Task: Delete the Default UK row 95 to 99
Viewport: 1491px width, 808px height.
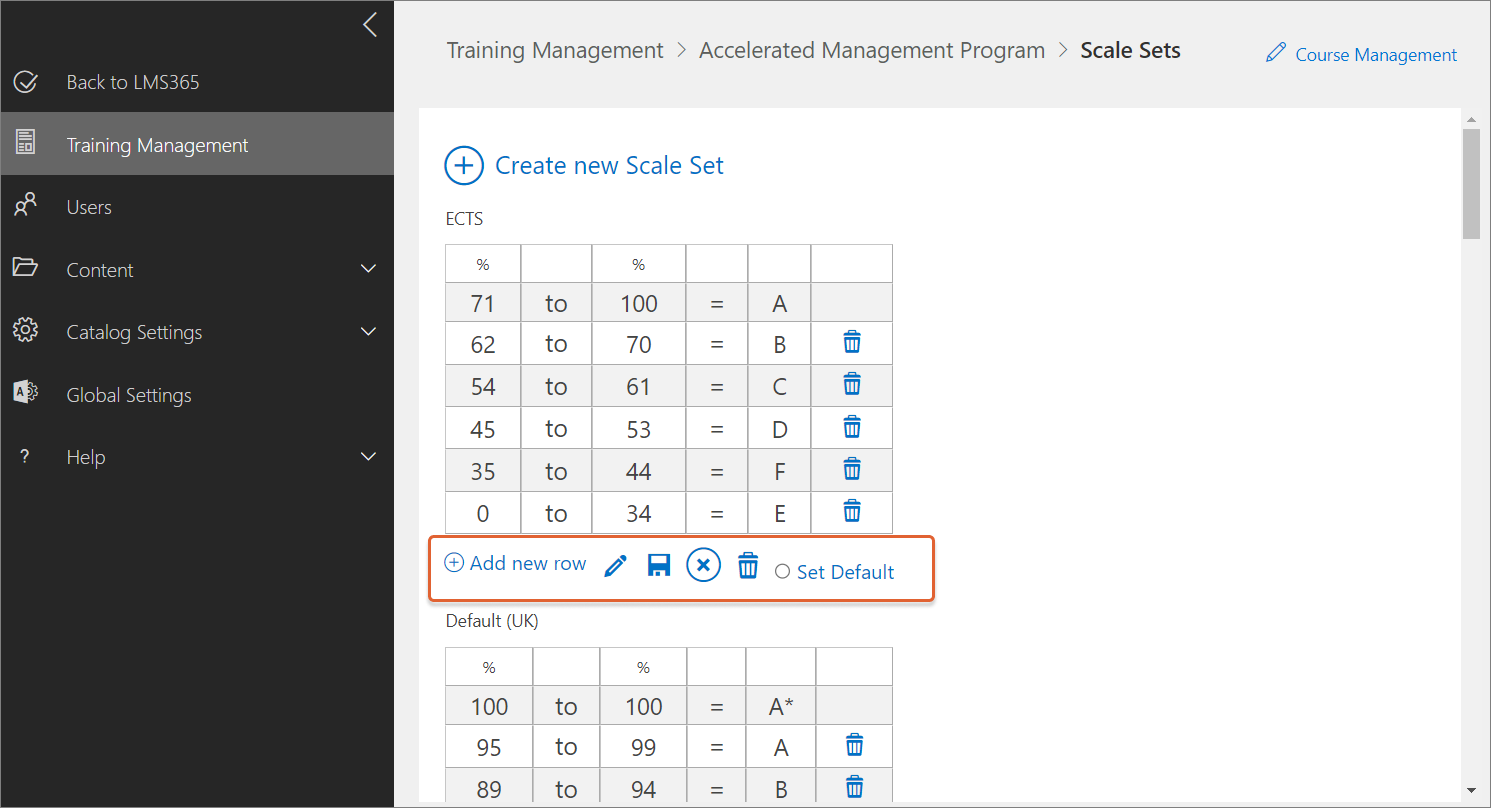Action: tap(854, 746)
